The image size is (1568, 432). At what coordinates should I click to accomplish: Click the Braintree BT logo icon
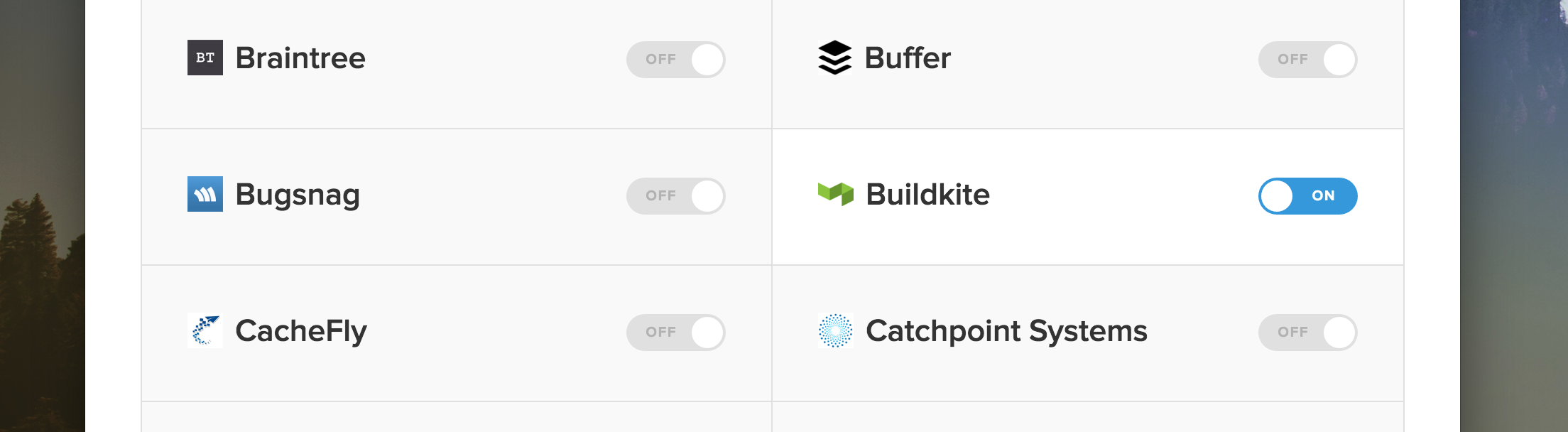point(205,59)
